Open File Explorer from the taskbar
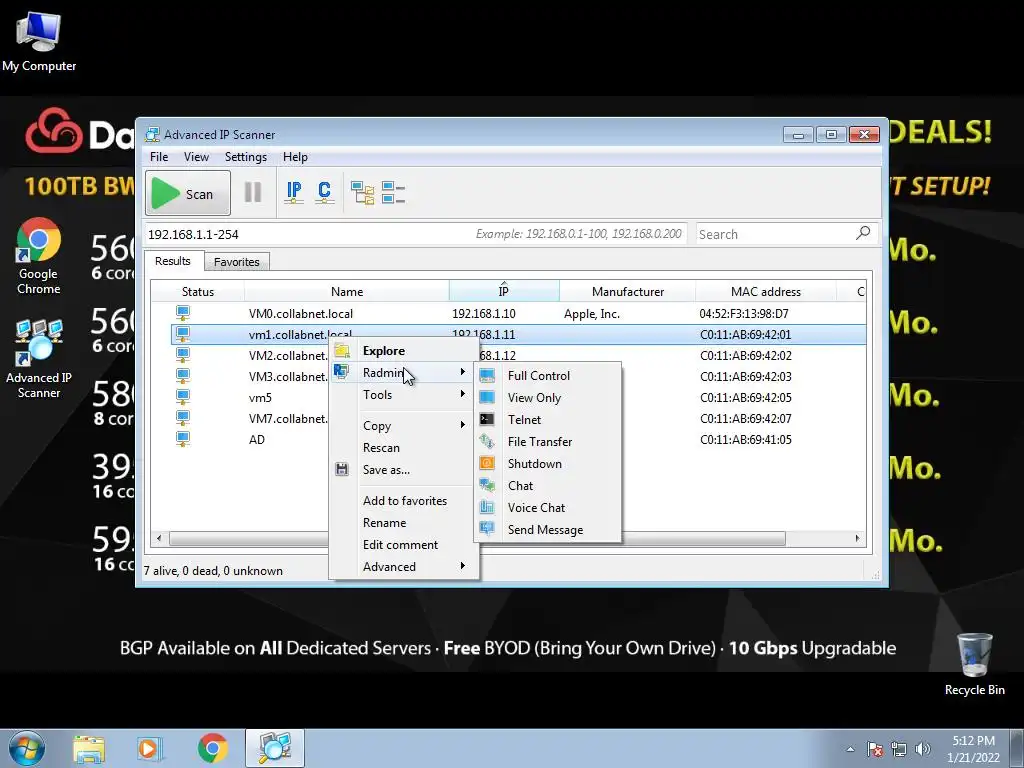 coord(89,748)
